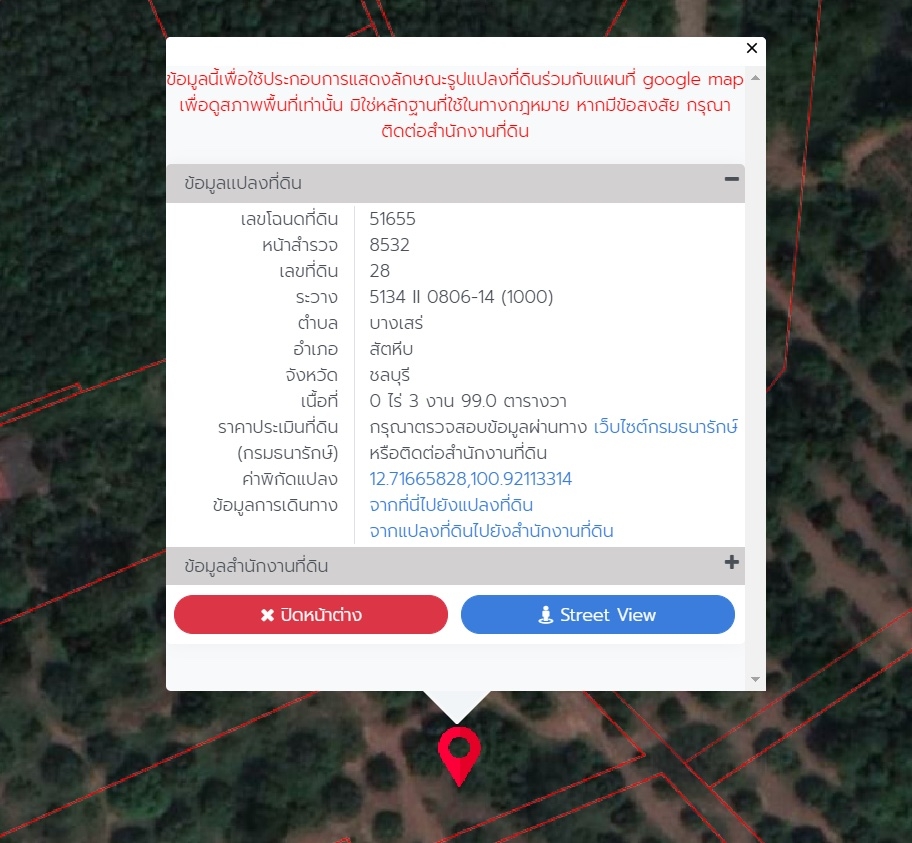912x843 pixels.
Task: Click the ข้อมูลแปลงที่ดิน section header
Action: [455, 183]
